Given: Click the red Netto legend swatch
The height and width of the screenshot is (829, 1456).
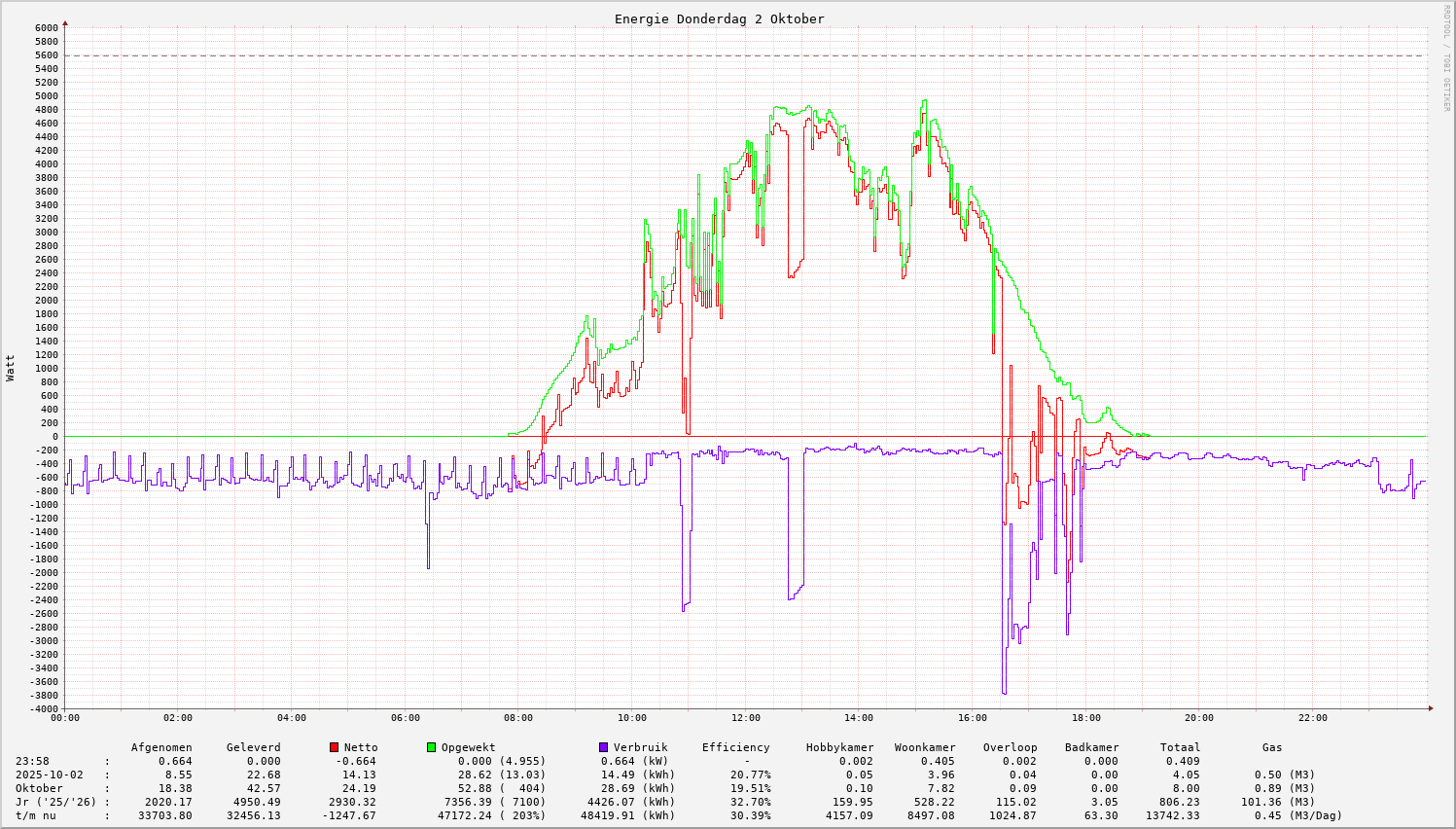Looking at the screenshot, I should 335,747.
